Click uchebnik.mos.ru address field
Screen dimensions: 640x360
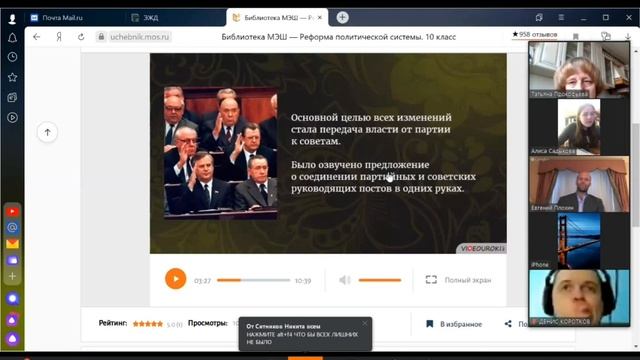[x=139, y=37]
